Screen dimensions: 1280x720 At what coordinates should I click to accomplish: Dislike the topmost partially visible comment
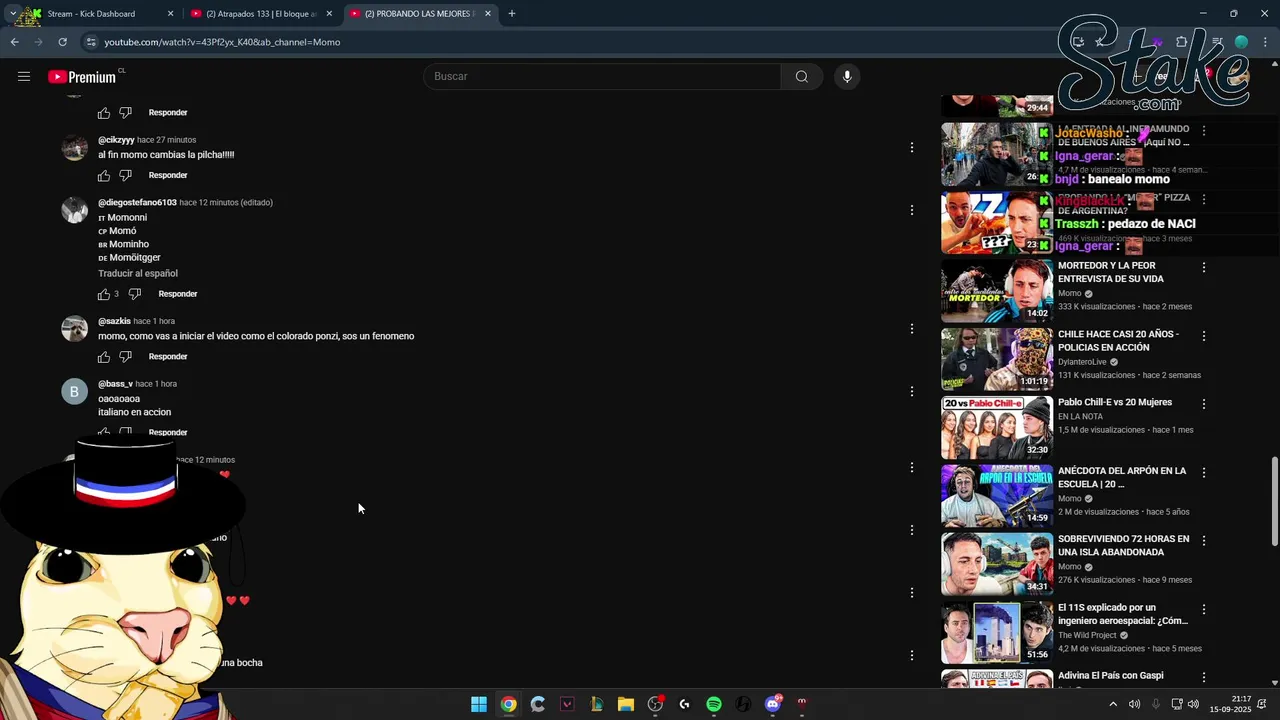(125, 113)
